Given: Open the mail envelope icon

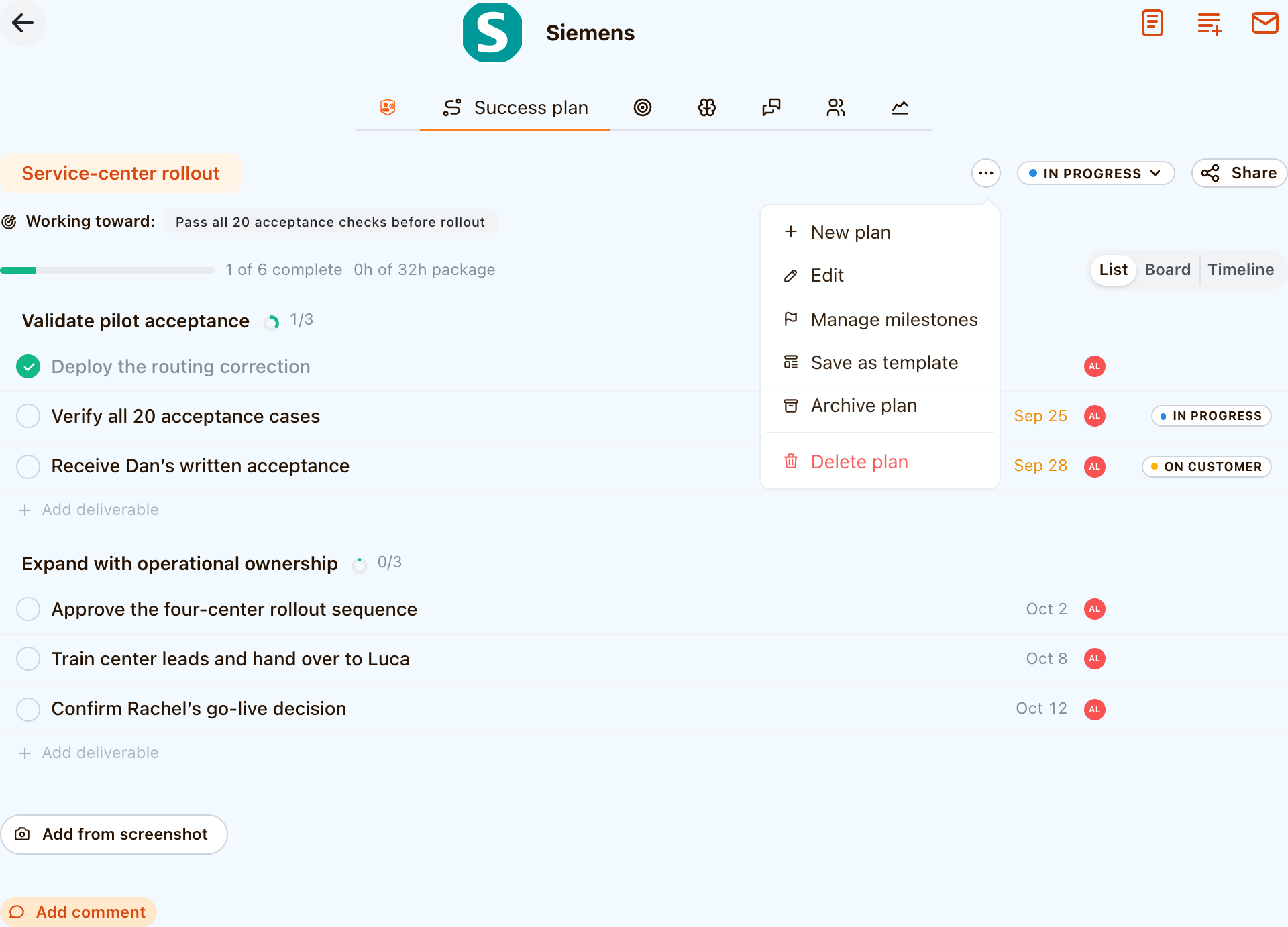Looking at the screenshot, I should pos(1265,23).
